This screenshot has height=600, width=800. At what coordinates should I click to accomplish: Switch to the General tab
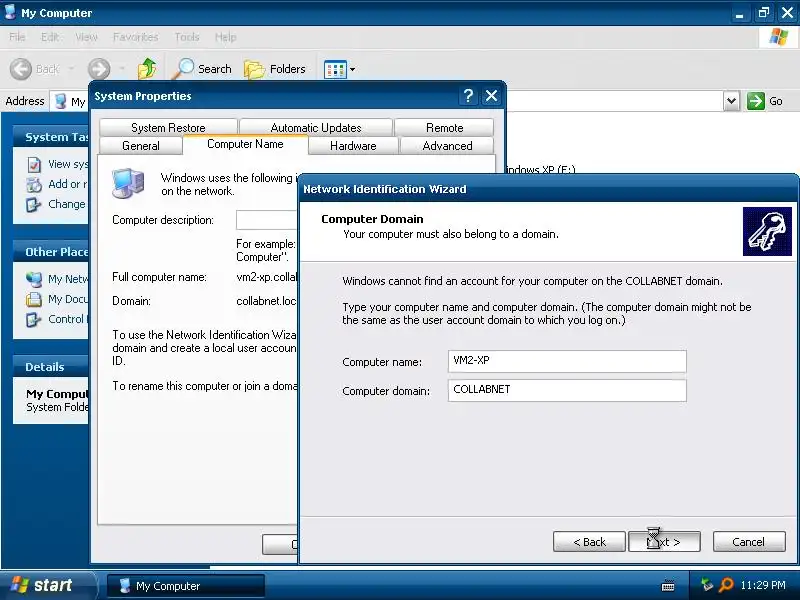tap(141, 146)
